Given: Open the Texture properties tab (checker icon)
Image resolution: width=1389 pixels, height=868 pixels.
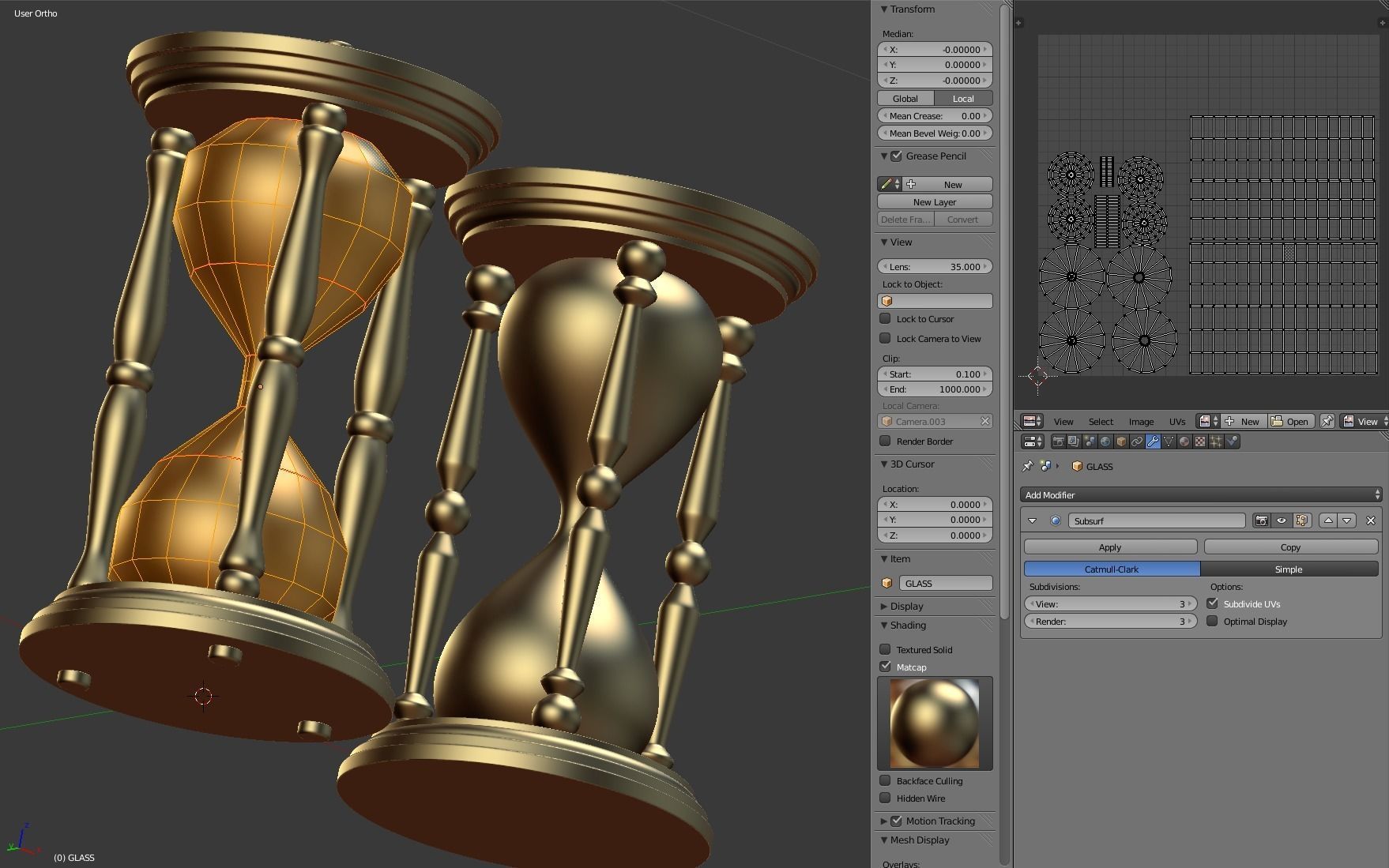Looking at the screenshot, I should point(1200,442).
